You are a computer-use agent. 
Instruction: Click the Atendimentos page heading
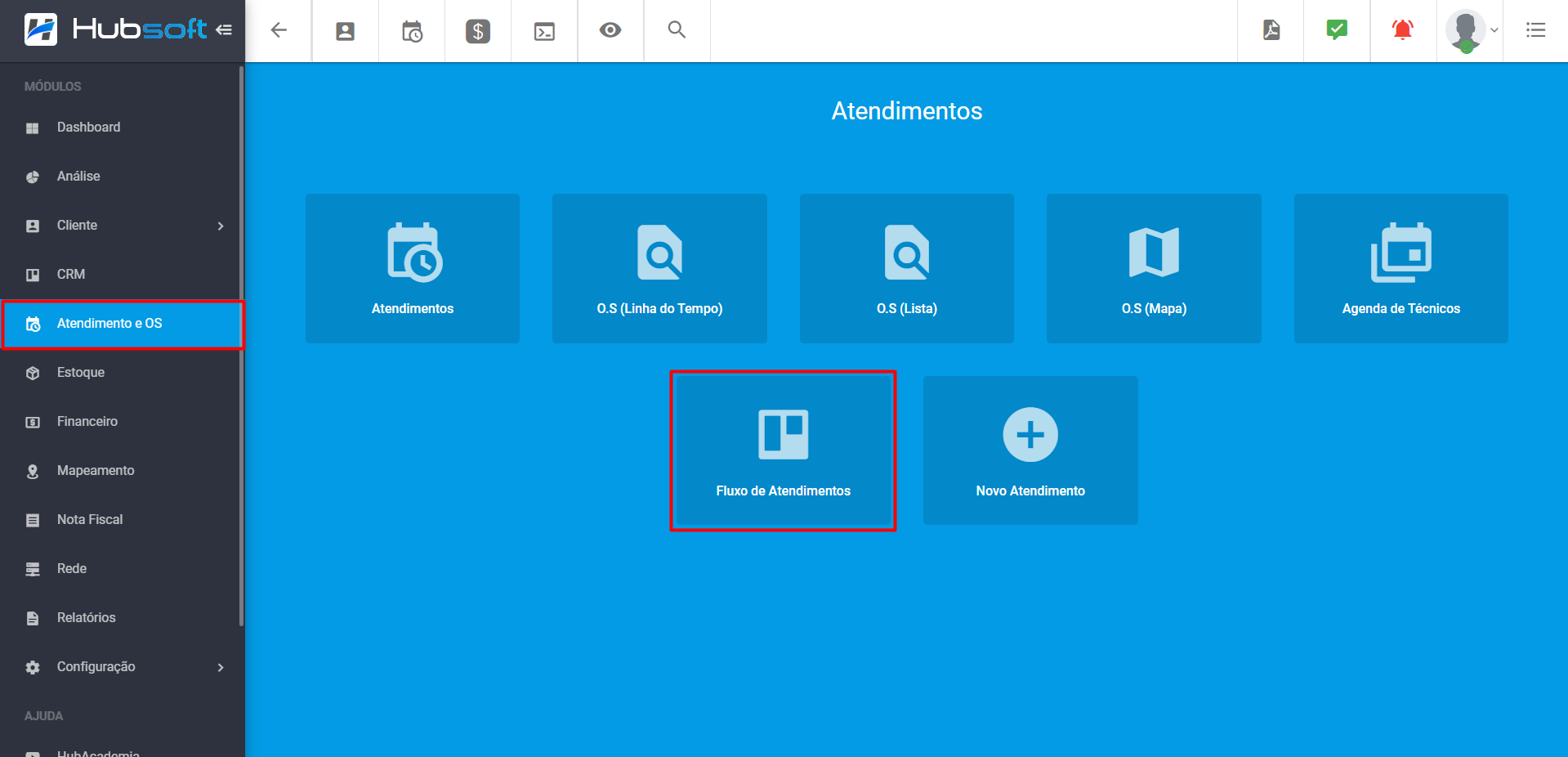[x=907, y=111]
